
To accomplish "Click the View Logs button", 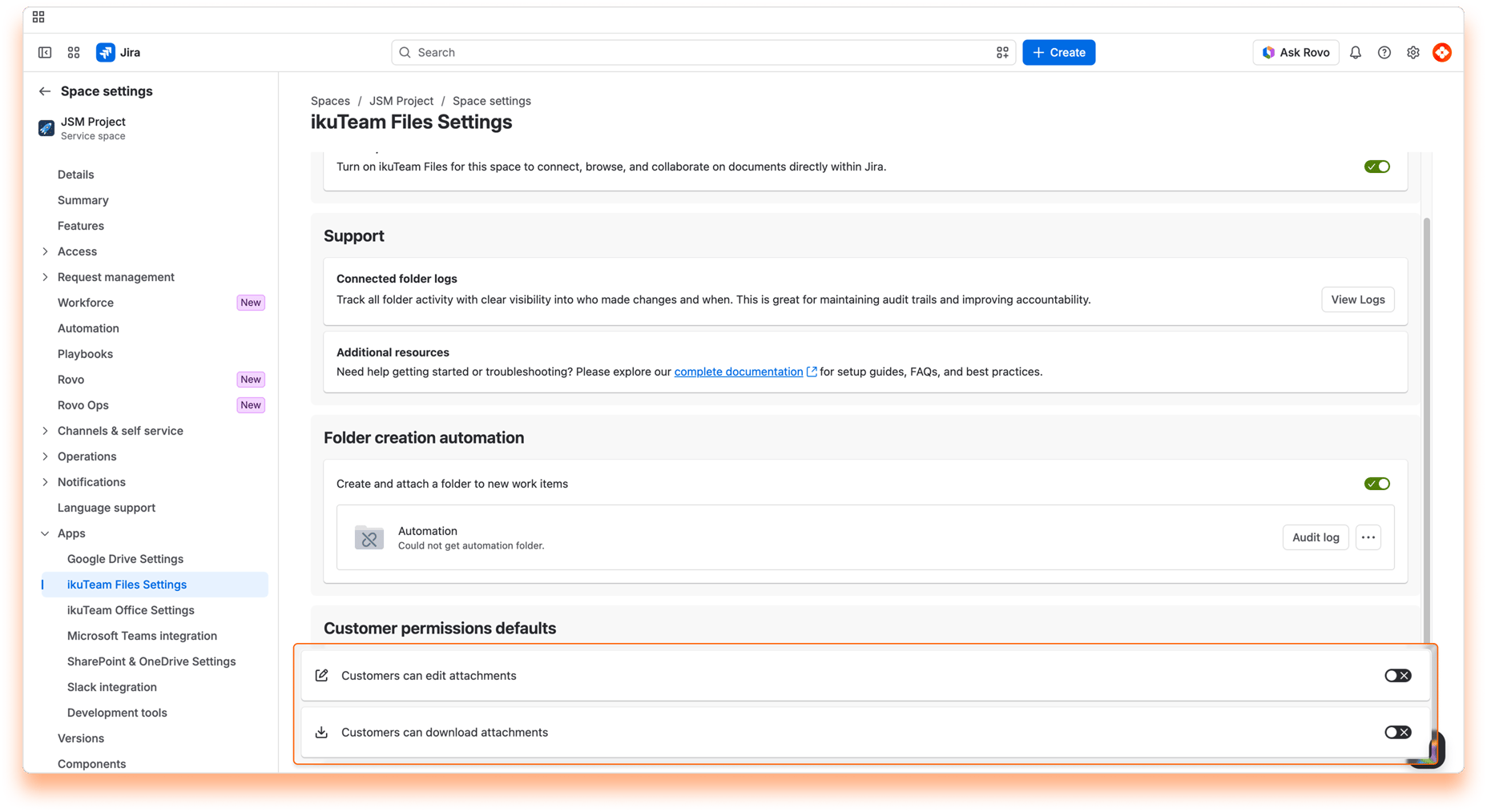I will click(x=1358, y=299).
